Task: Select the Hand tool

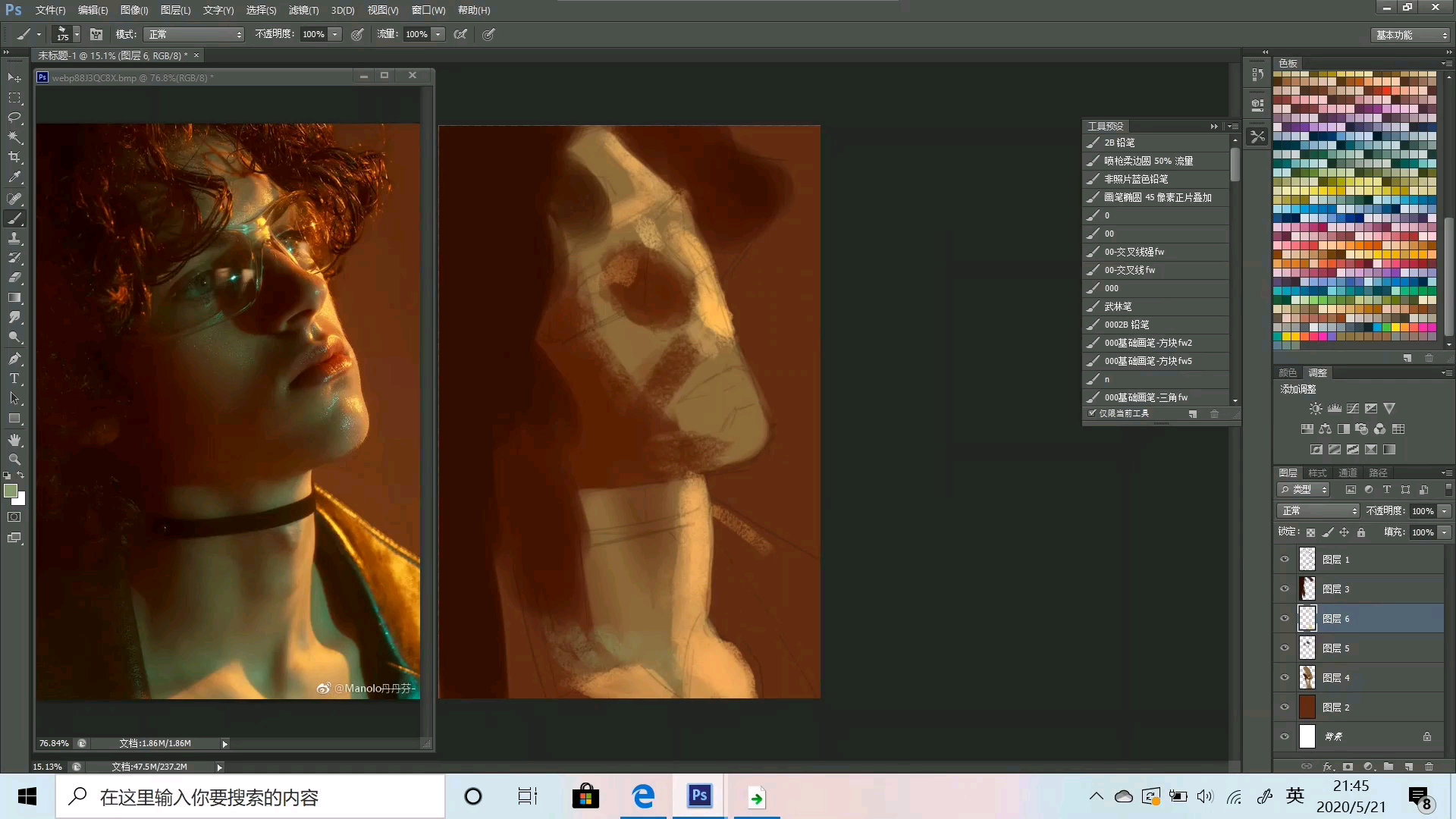Action: pos(14,440)
